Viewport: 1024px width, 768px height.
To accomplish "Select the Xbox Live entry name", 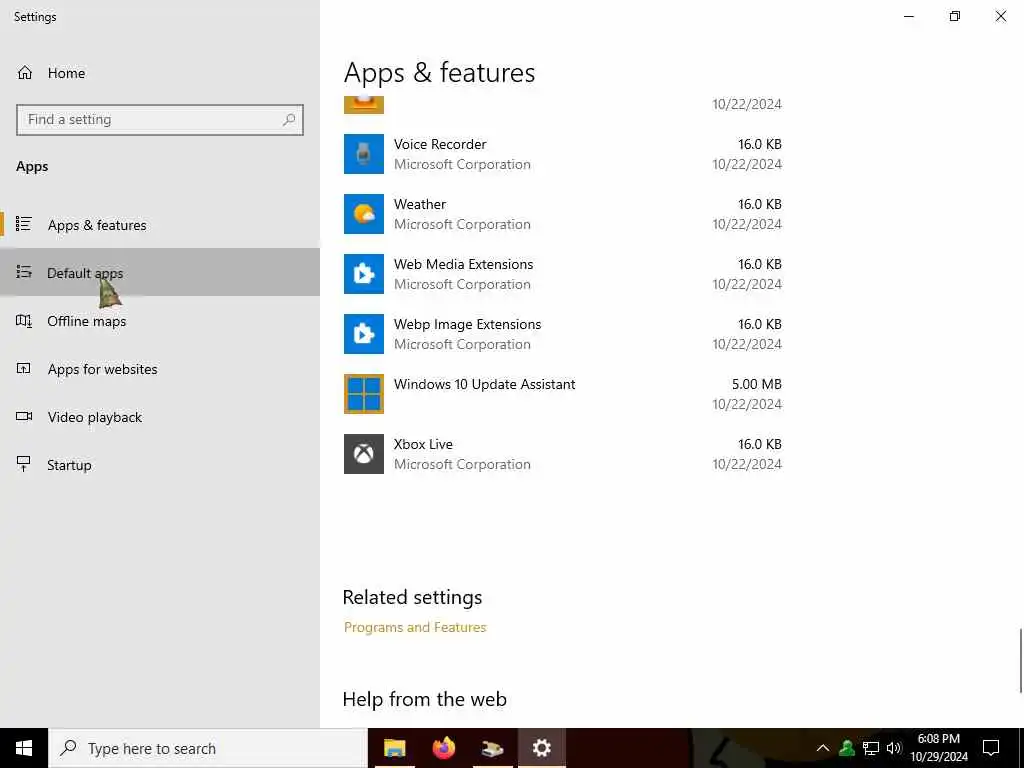I will pos(423,444).
